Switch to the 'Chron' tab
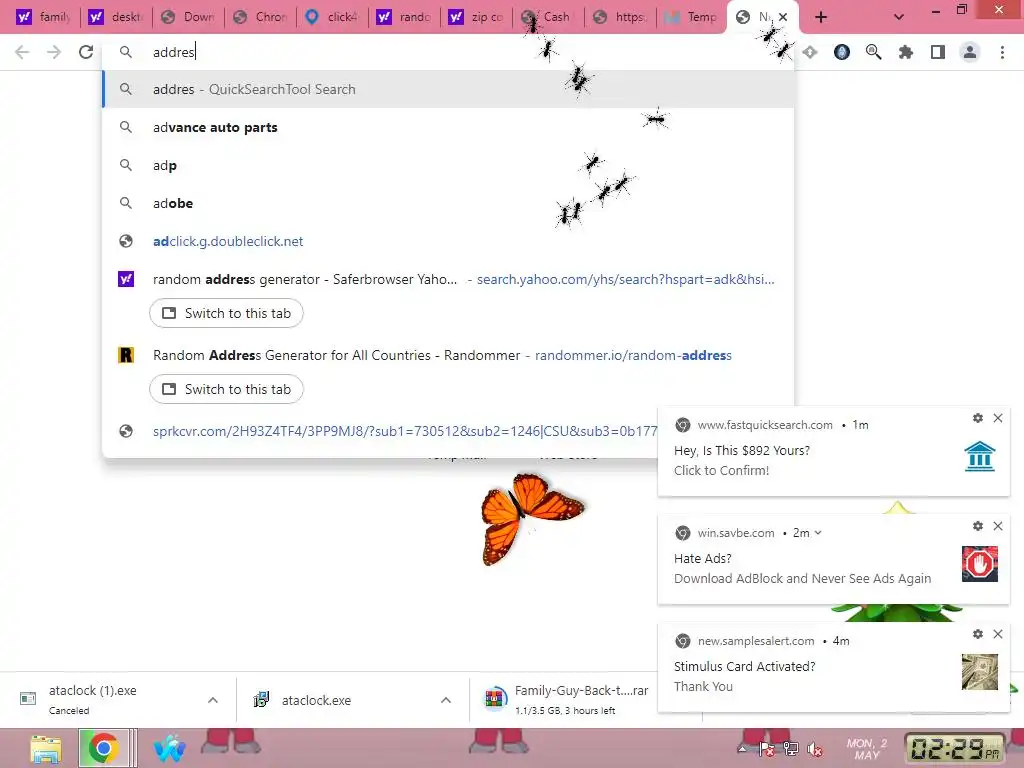The height and width of the screenshot is (768, 1024). [260, 17]
